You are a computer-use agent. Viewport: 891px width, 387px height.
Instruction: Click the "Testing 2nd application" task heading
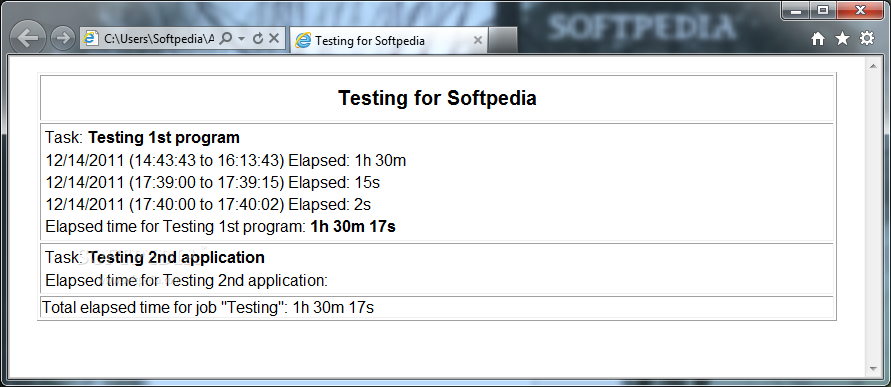pos(177,257)
